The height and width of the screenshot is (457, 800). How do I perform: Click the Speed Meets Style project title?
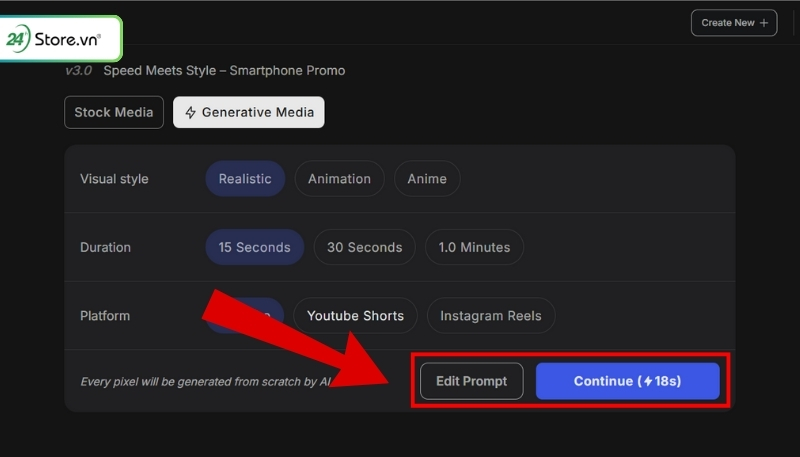[x=224, y=71]
